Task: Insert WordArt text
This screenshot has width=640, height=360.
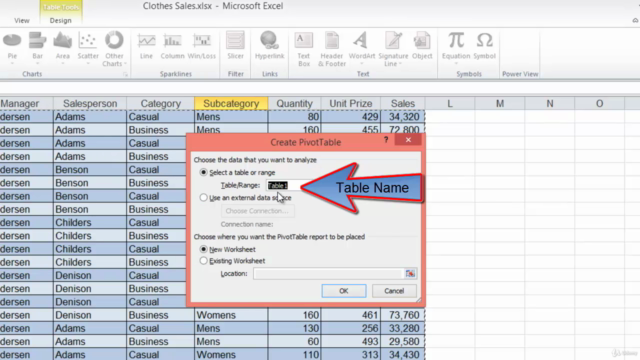Action: tap(362, 47)
